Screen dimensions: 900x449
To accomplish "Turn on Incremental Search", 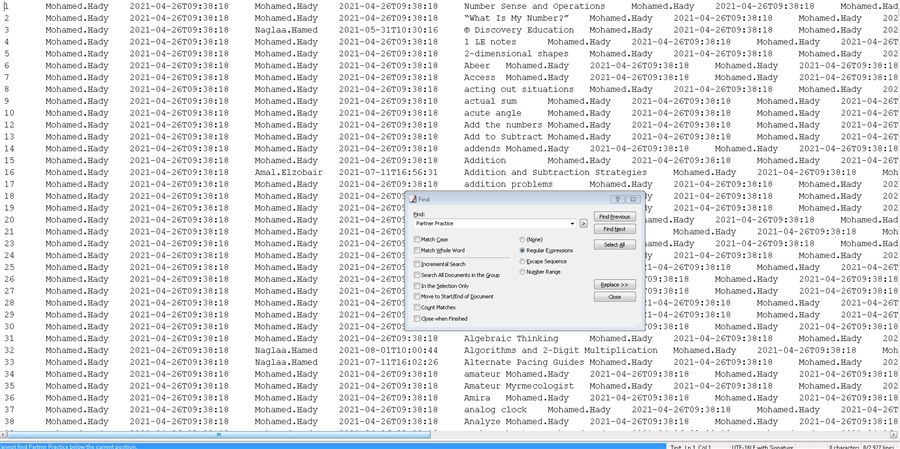I will pos(417,264).
